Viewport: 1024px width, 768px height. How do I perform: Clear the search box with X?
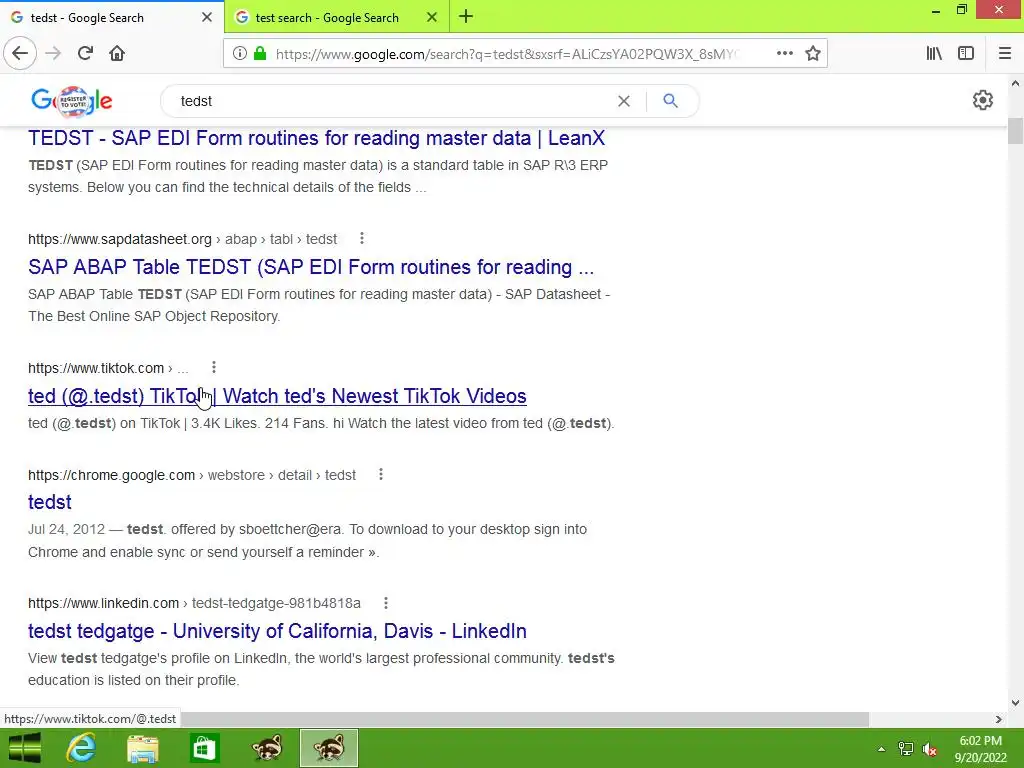tap(624, 101)
